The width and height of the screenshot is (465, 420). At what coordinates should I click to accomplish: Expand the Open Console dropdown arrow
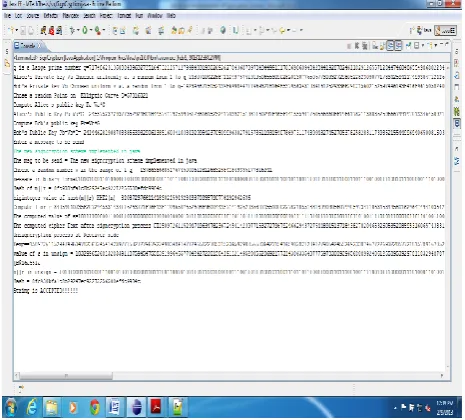[436, 45]
